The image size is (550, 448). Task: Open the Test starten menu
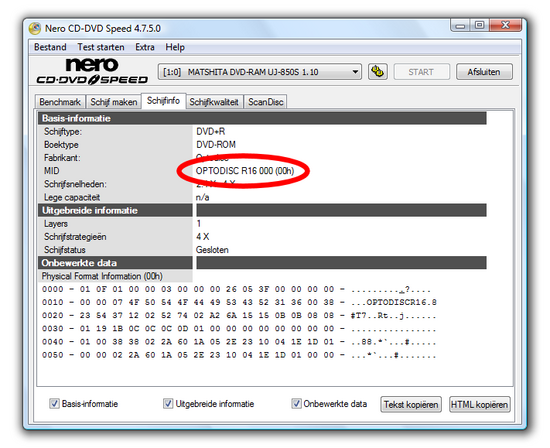(101, 47)
